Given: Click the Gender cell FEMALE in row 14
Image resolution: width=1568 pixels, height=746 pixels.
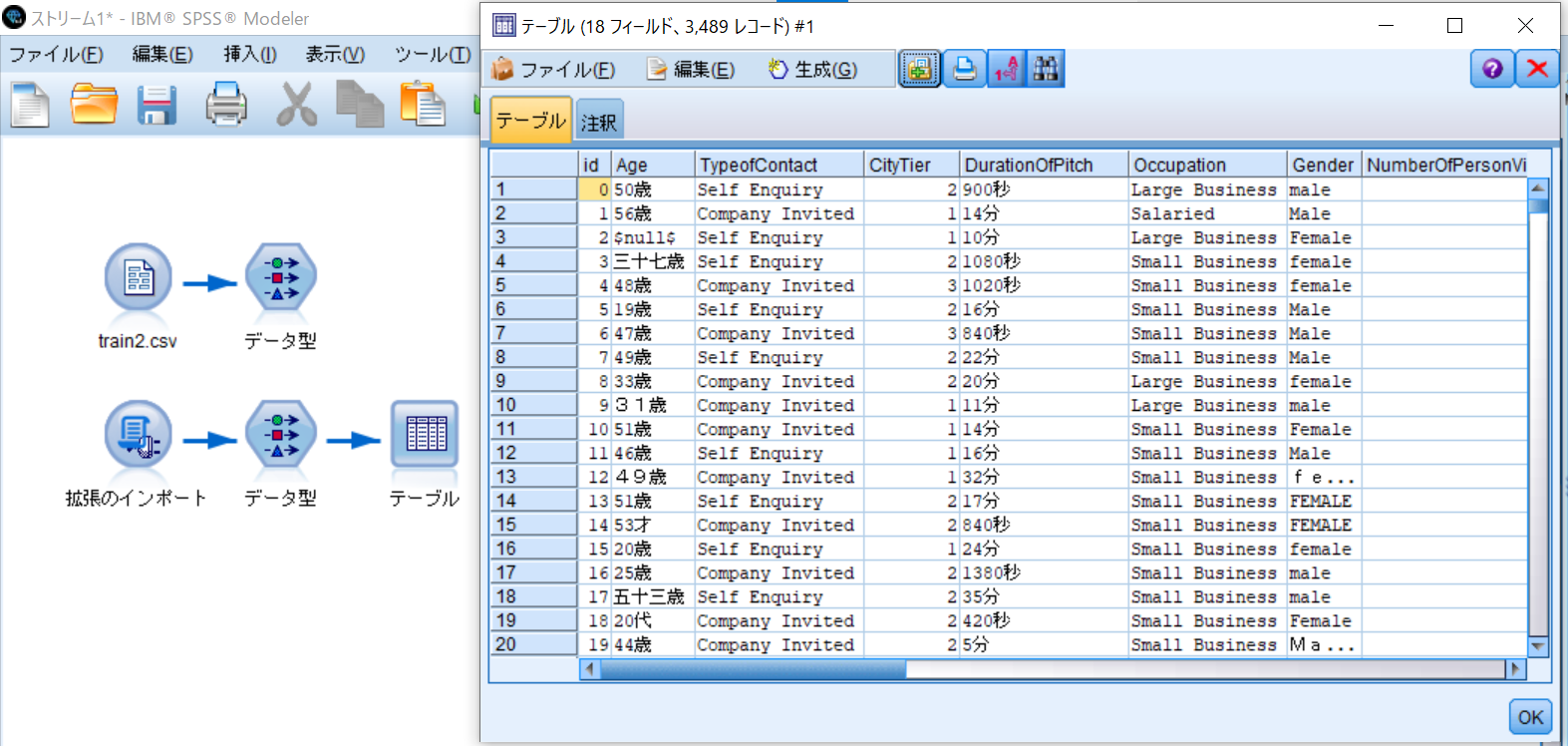Looking at the screenshot, I should click(1325, 501).
